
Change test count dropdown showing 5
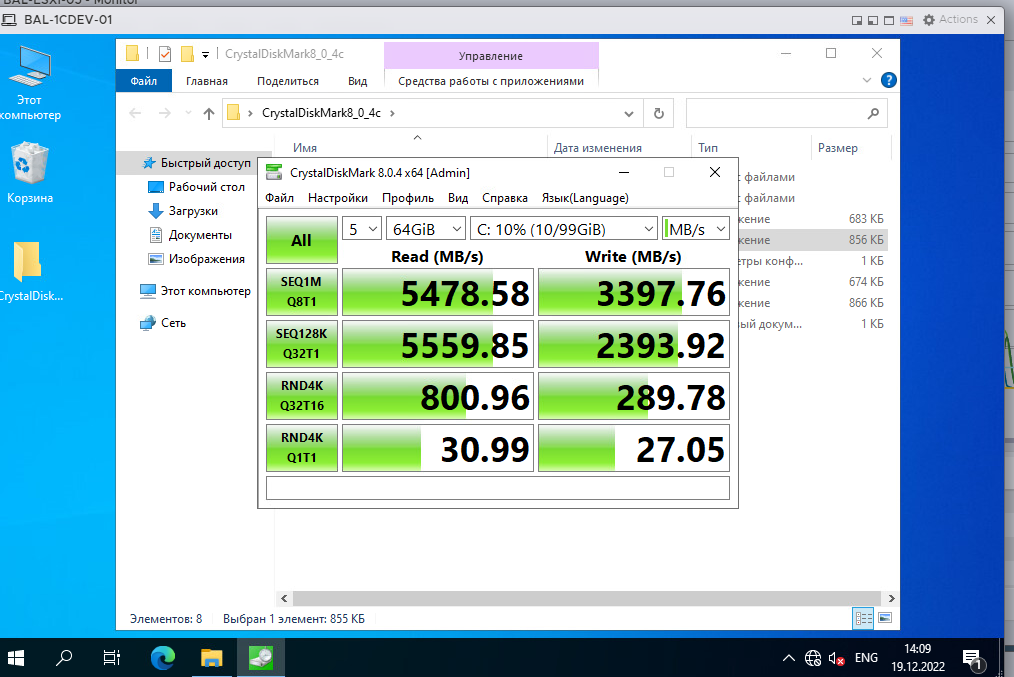(361, 229)
